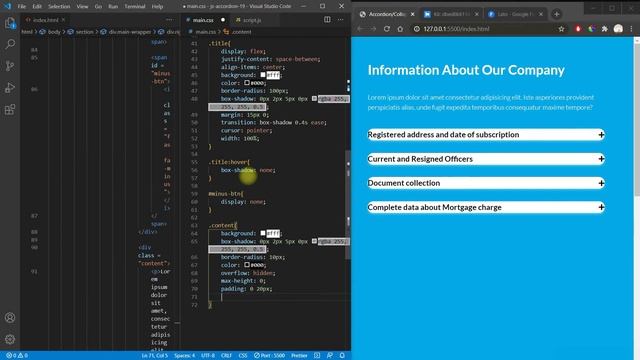The width and height of the screenshot is (640, 360).
Task: Split the main.css editor to the right
Action: coord(327,20)
